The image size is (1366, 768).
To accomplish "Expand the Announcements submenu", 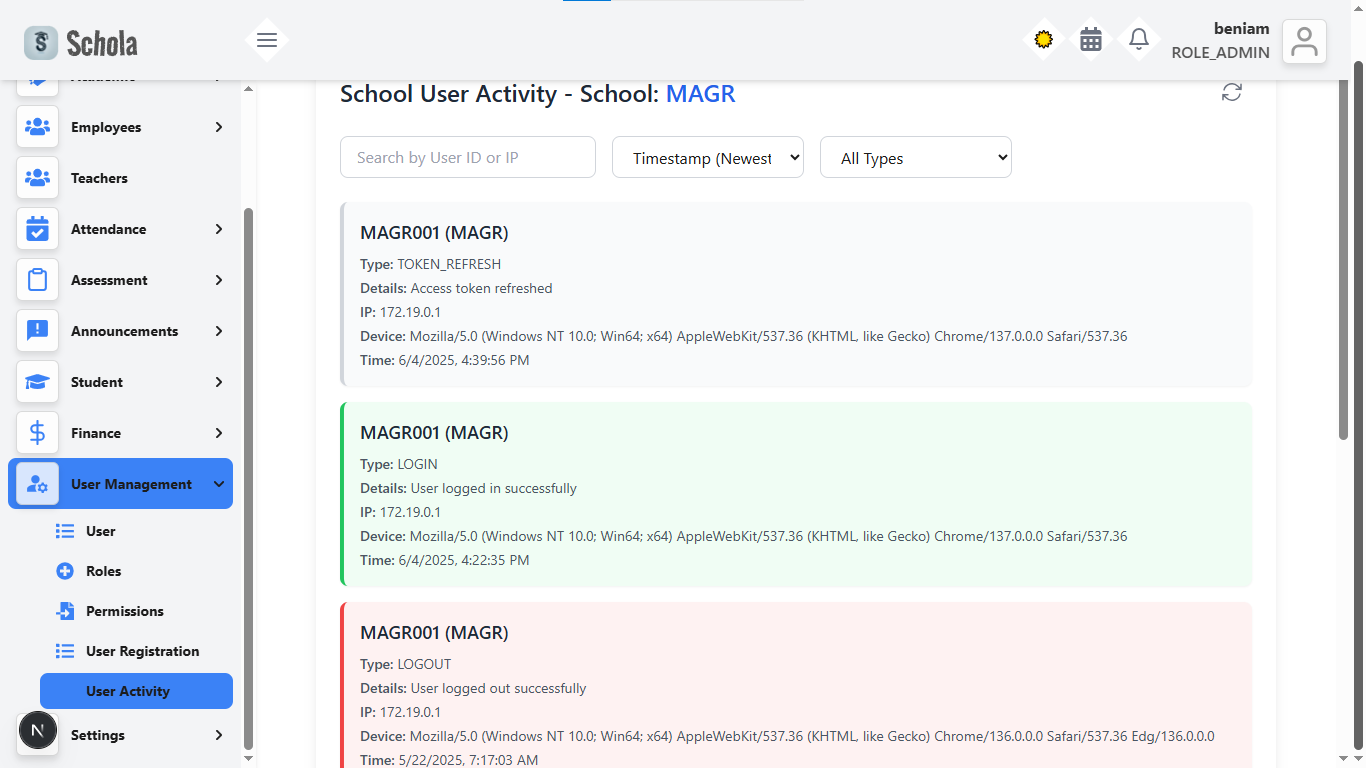I will click(x=219, y=331).
